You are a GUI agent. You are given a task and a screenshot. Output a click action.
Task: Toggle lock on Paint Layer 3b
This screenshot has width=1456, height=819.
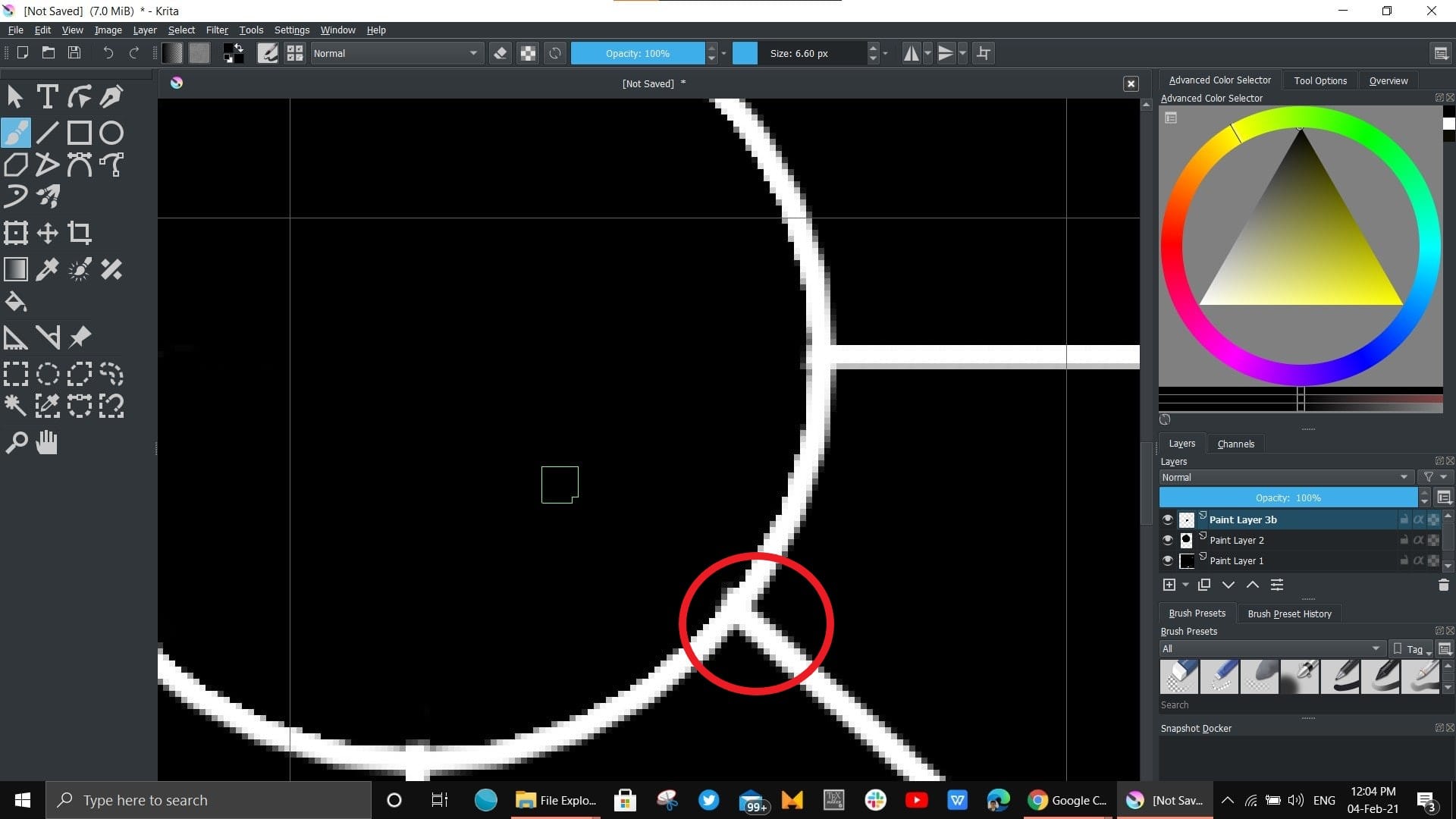point(1404,519)
